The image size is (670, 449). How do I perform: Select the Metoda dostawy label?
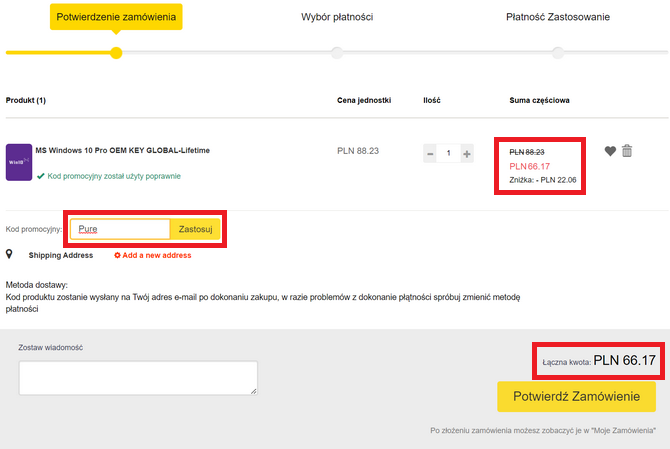[37, 285]
